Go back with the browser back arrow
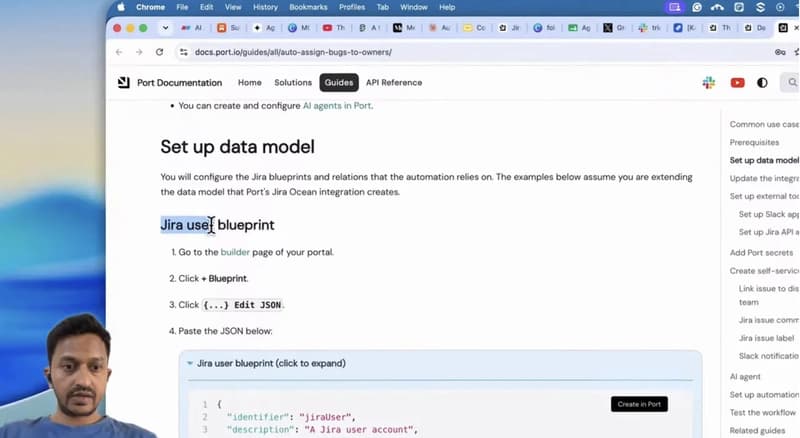Viewport: 800px width, 438px height. click(119, 52)
